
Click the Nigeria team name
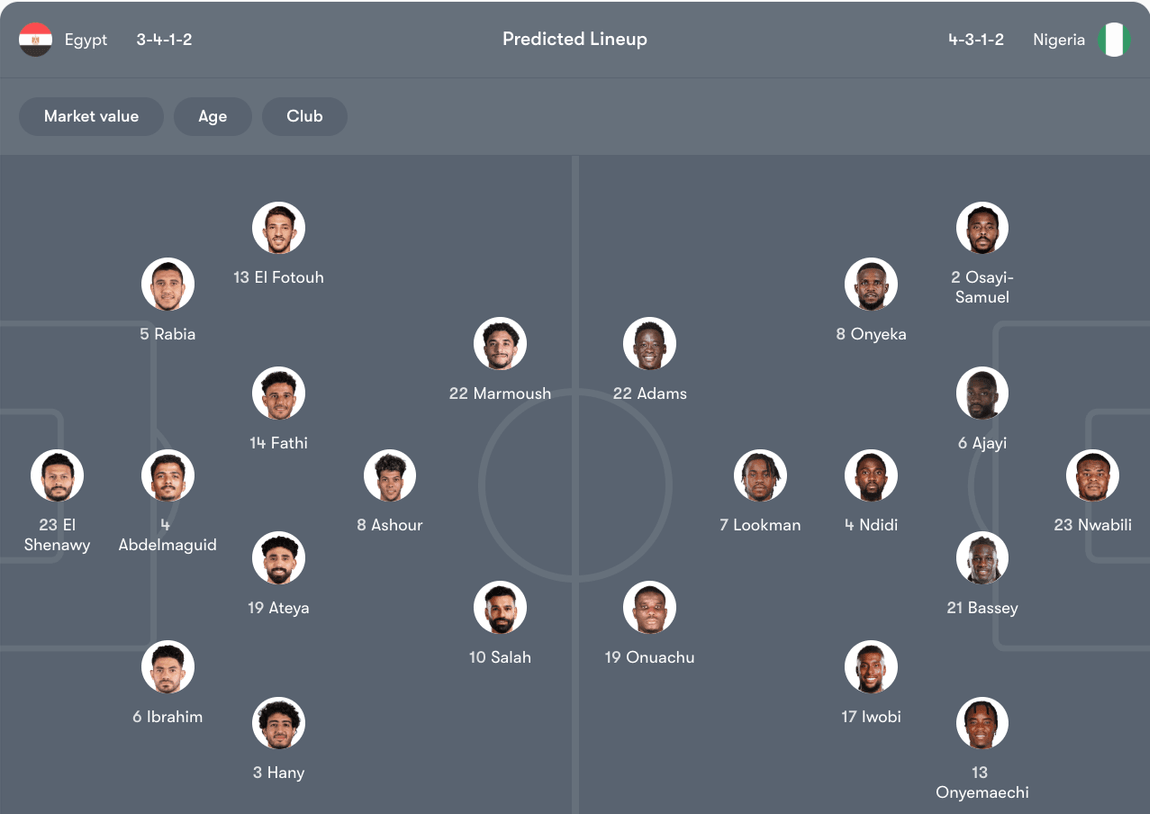coord(1058,40)
